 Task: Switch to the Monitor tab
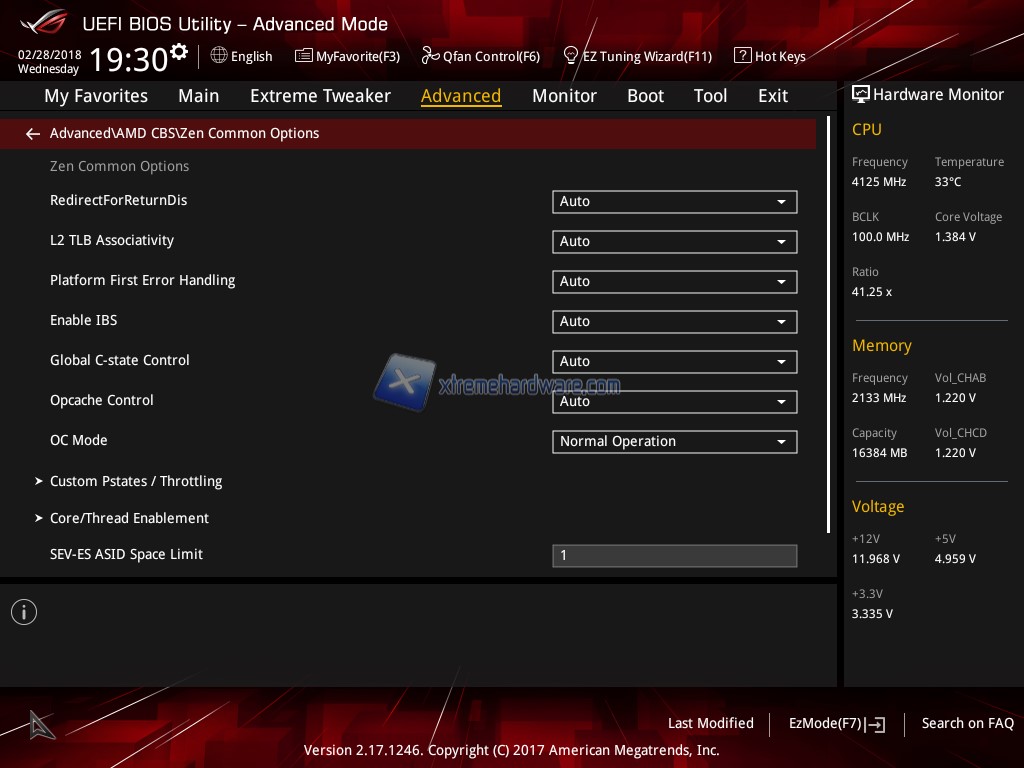click(x=564, y=96)
